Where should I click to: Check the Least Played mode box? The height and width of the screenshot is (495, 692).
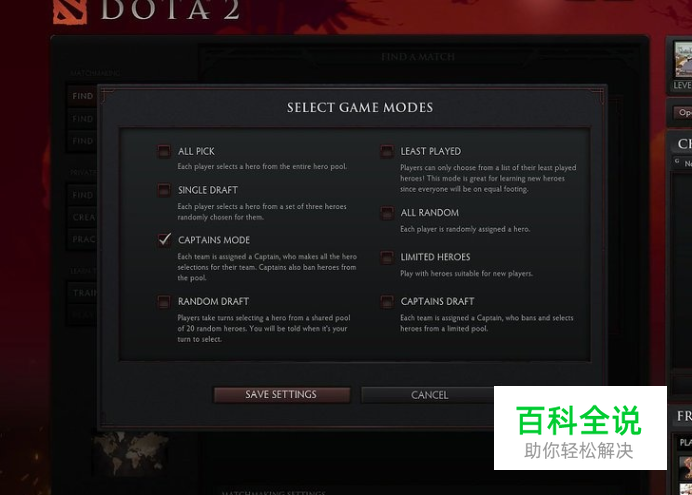coord(387,151)
